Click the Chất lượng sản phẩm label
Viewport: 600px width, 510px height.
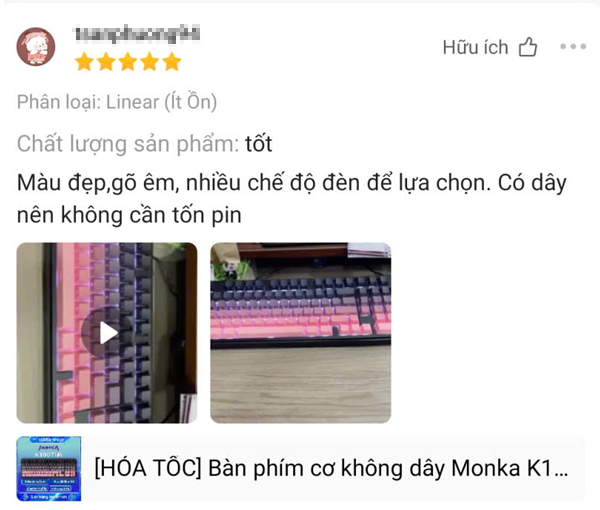pyautogui.click(x=128, y=144)
